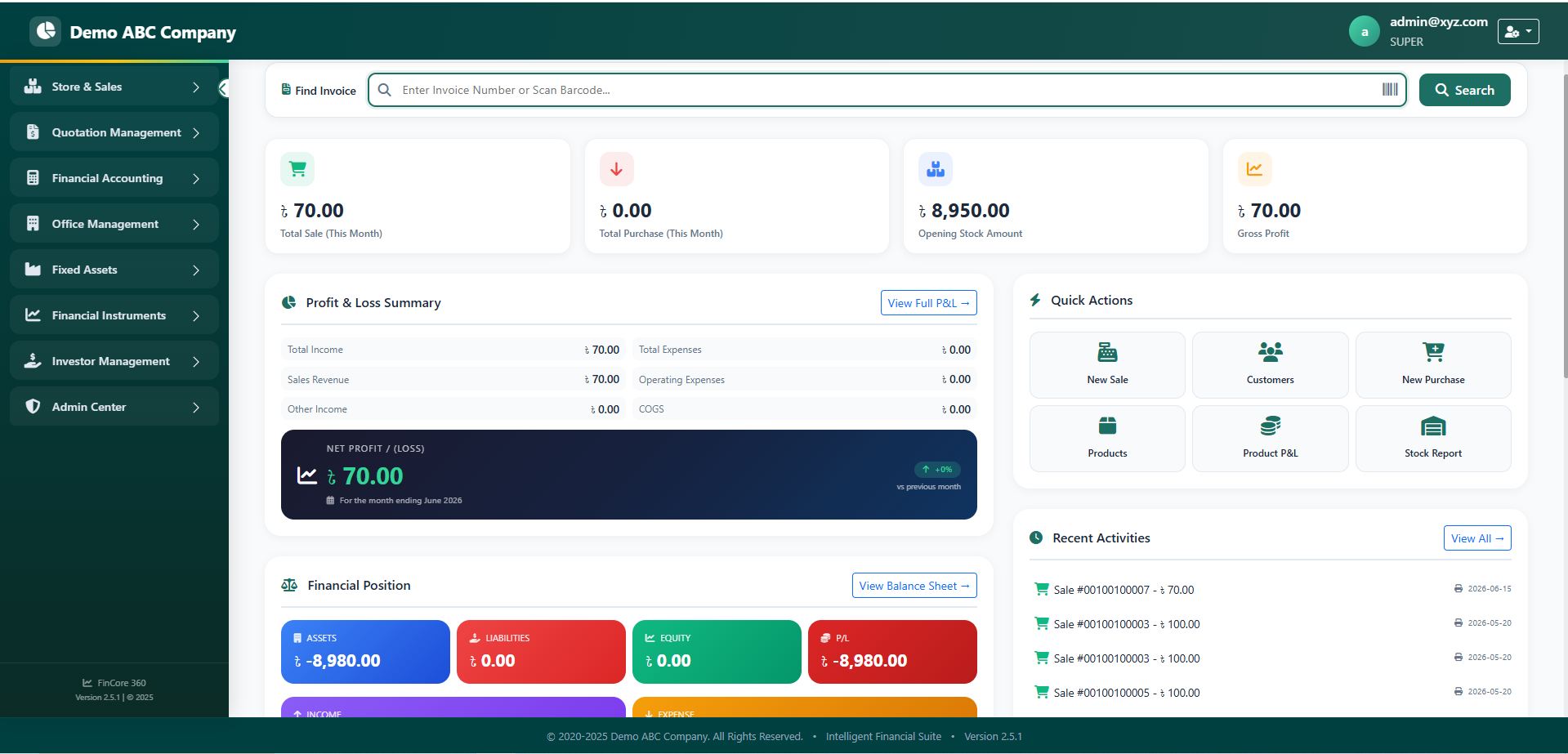Click the green EQUITY card

(x=717, y=652)
